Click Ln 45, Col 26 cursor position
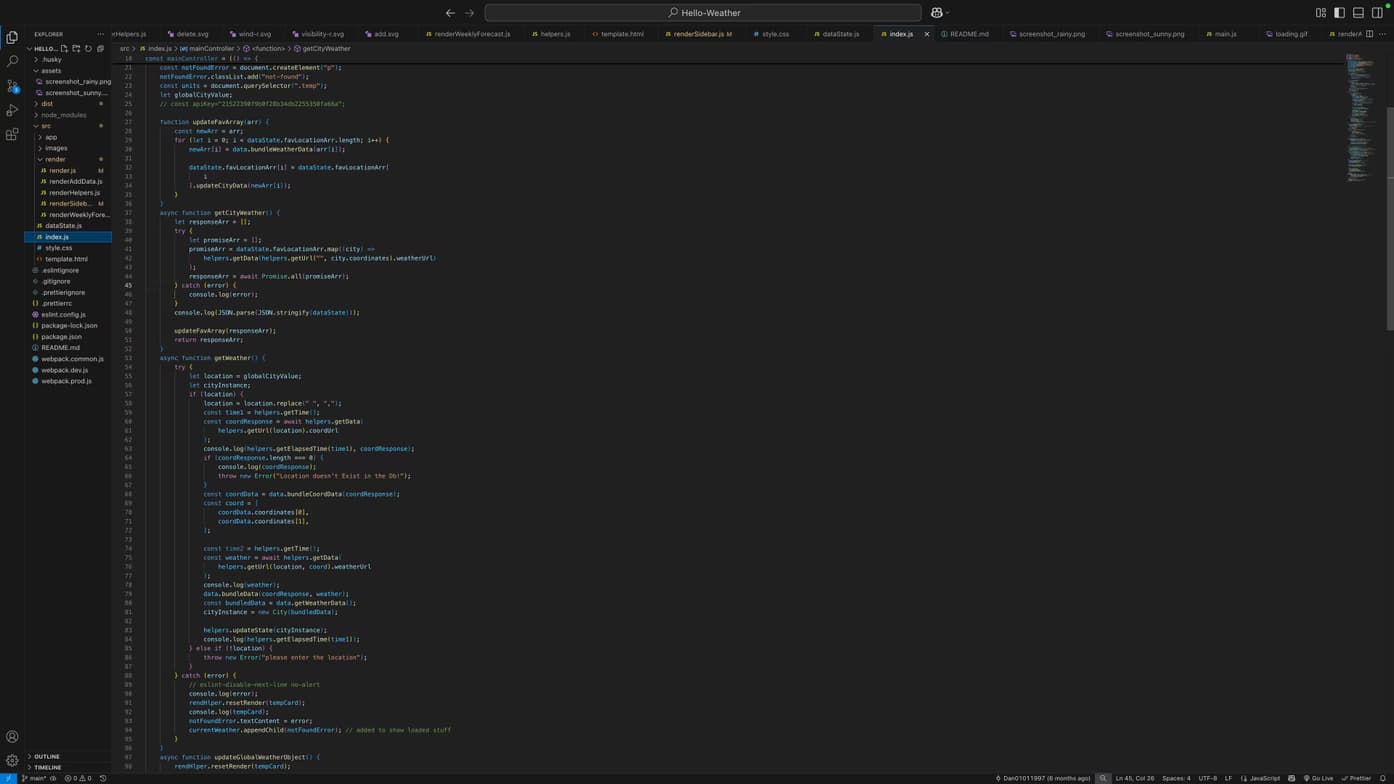Screen dimensions: 1394x784 [x=1134, y=778]
